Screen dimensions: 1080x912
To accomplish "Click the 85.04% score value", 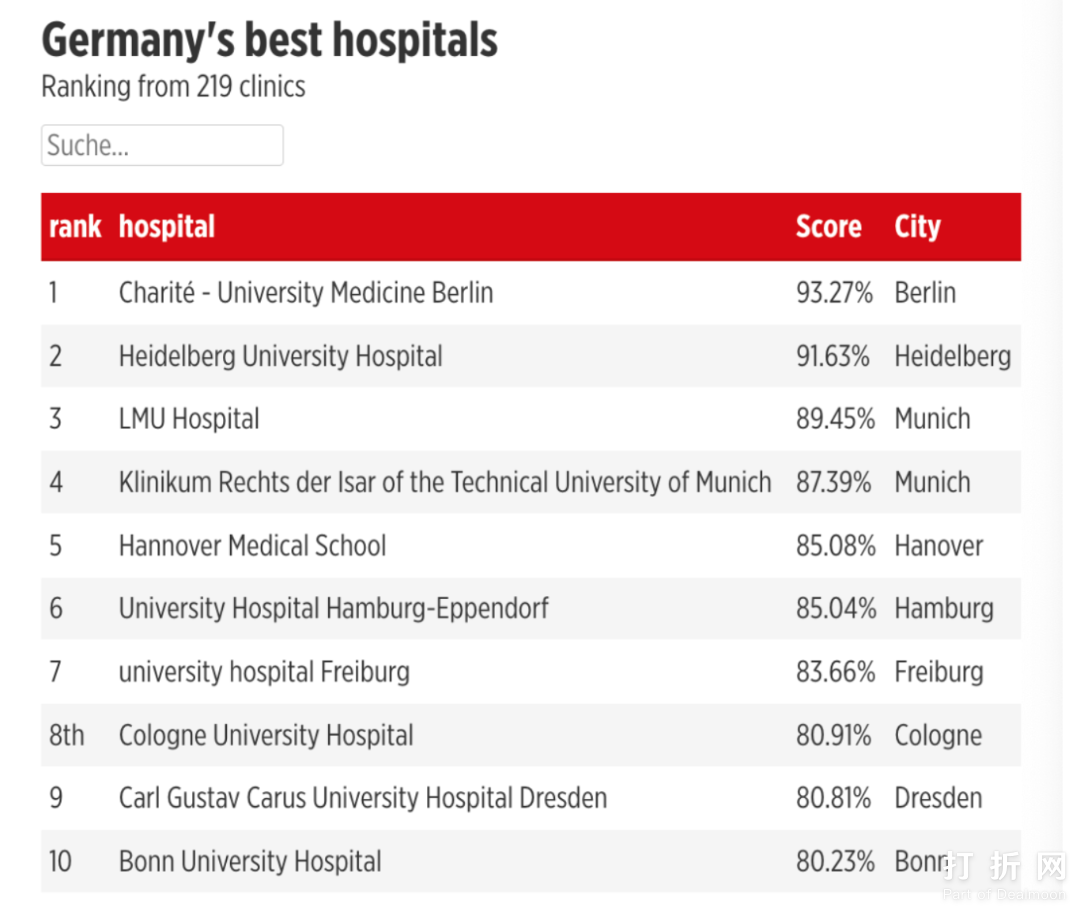I will coord(836,609).
